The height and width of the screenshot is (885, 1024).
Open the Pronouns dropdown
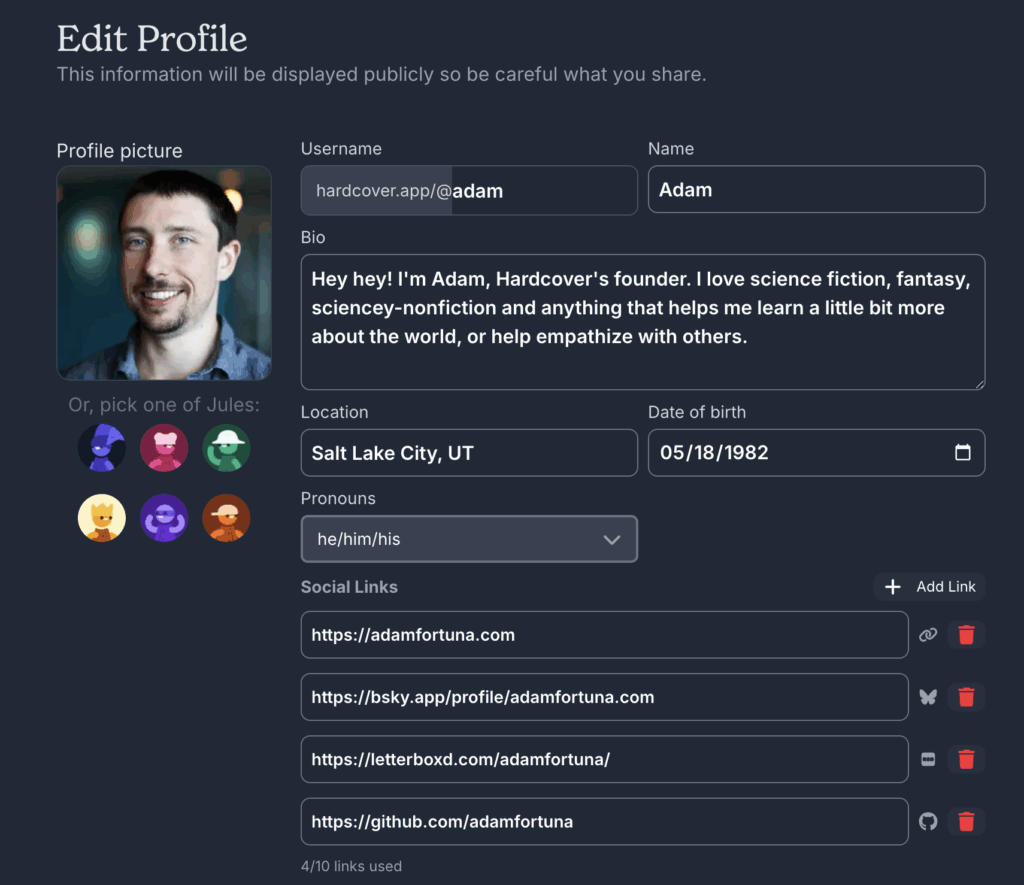click(x=469, y=539)
